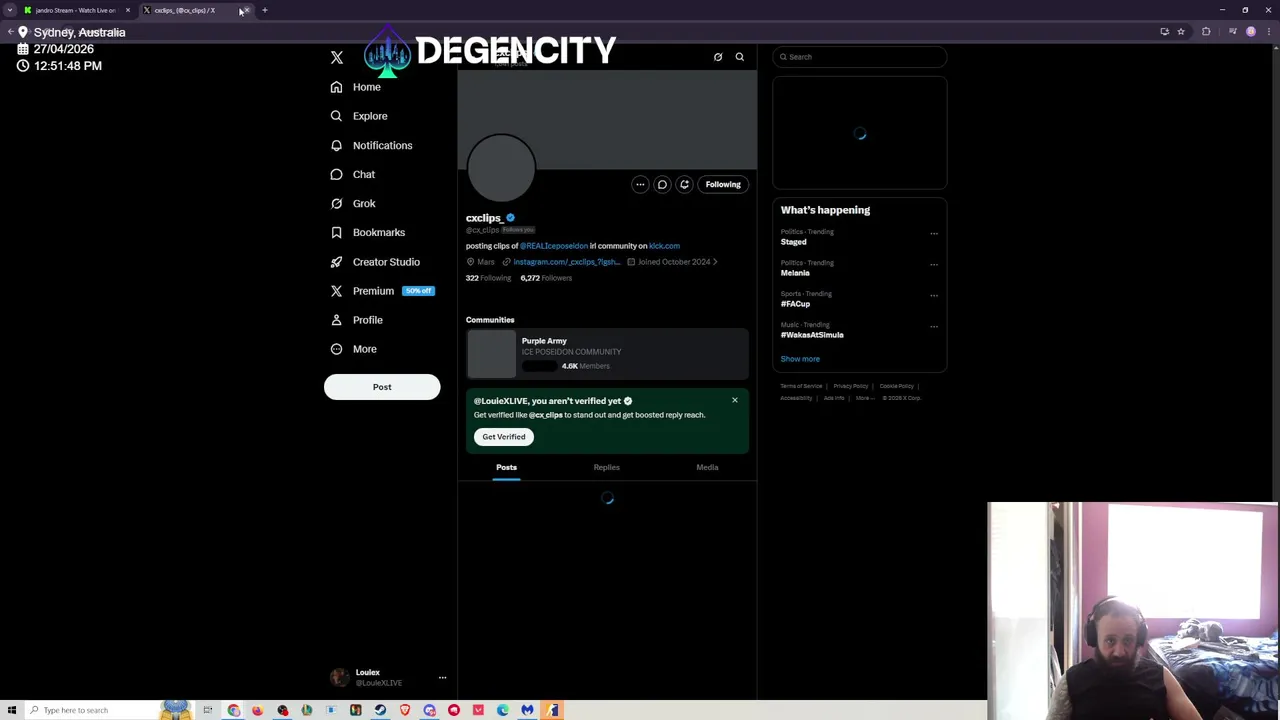Open the account switcher ellipsis next to Louiex
Image resolution: width=1280 pixels, height=720 pixels.
tap(442, 678)
